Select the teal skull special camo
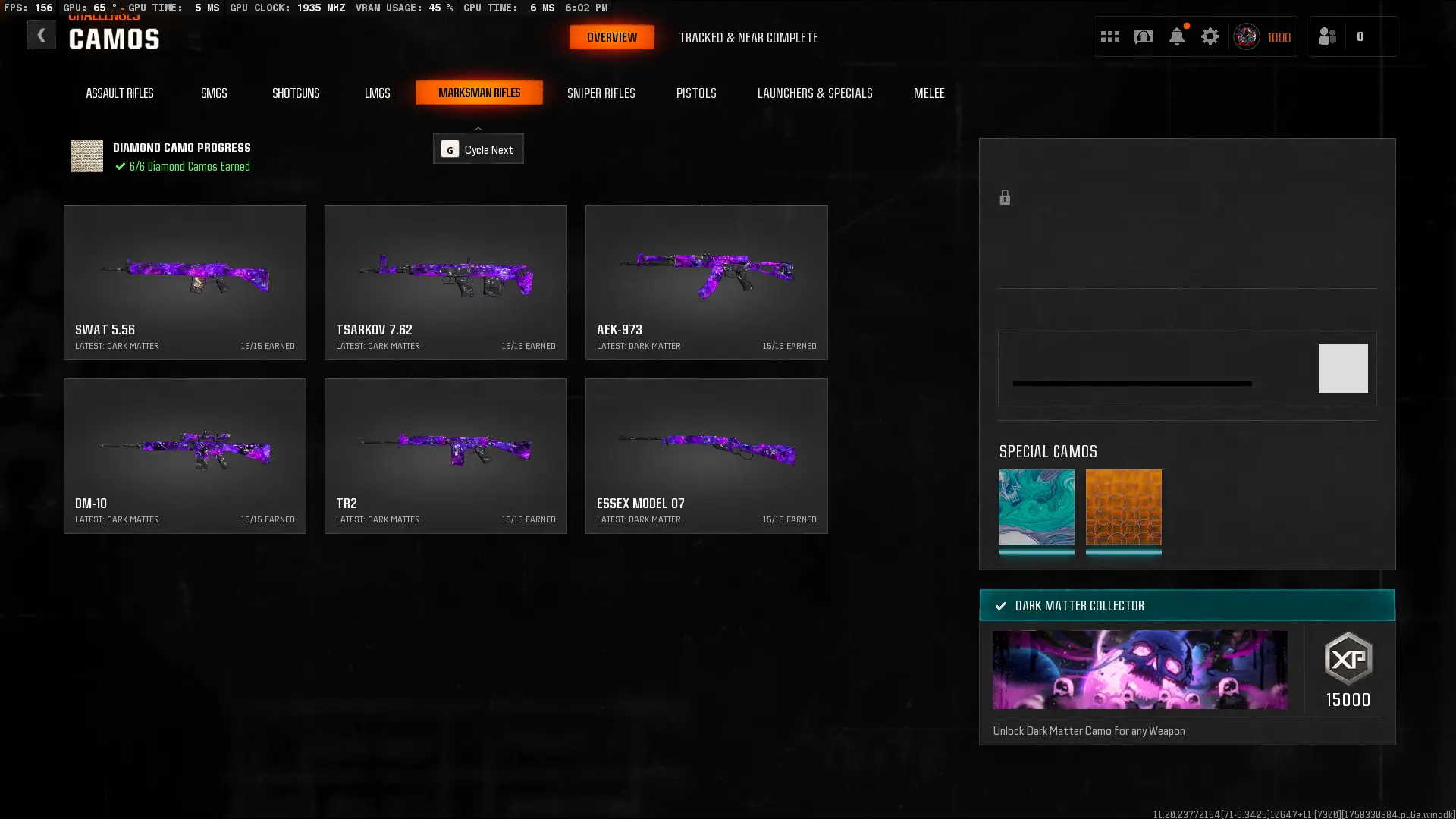The width and height of the screenshot is (1456, 819). 1036,507
